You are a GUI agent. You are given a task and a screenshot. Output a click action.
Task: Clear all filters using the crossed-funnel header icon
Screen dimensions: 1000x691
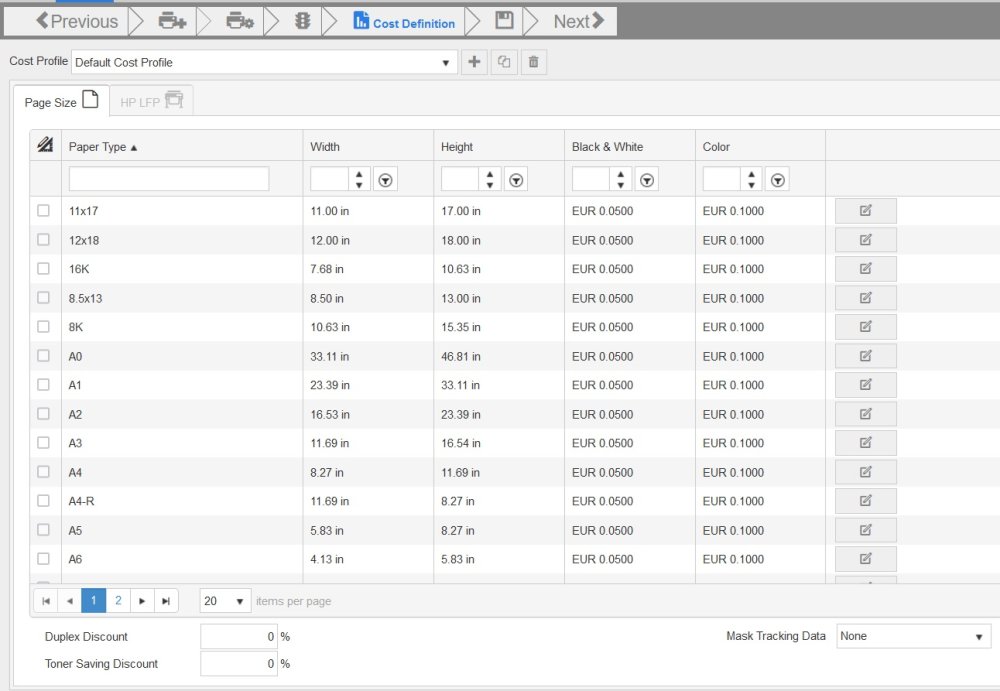(x=45, y=145)
